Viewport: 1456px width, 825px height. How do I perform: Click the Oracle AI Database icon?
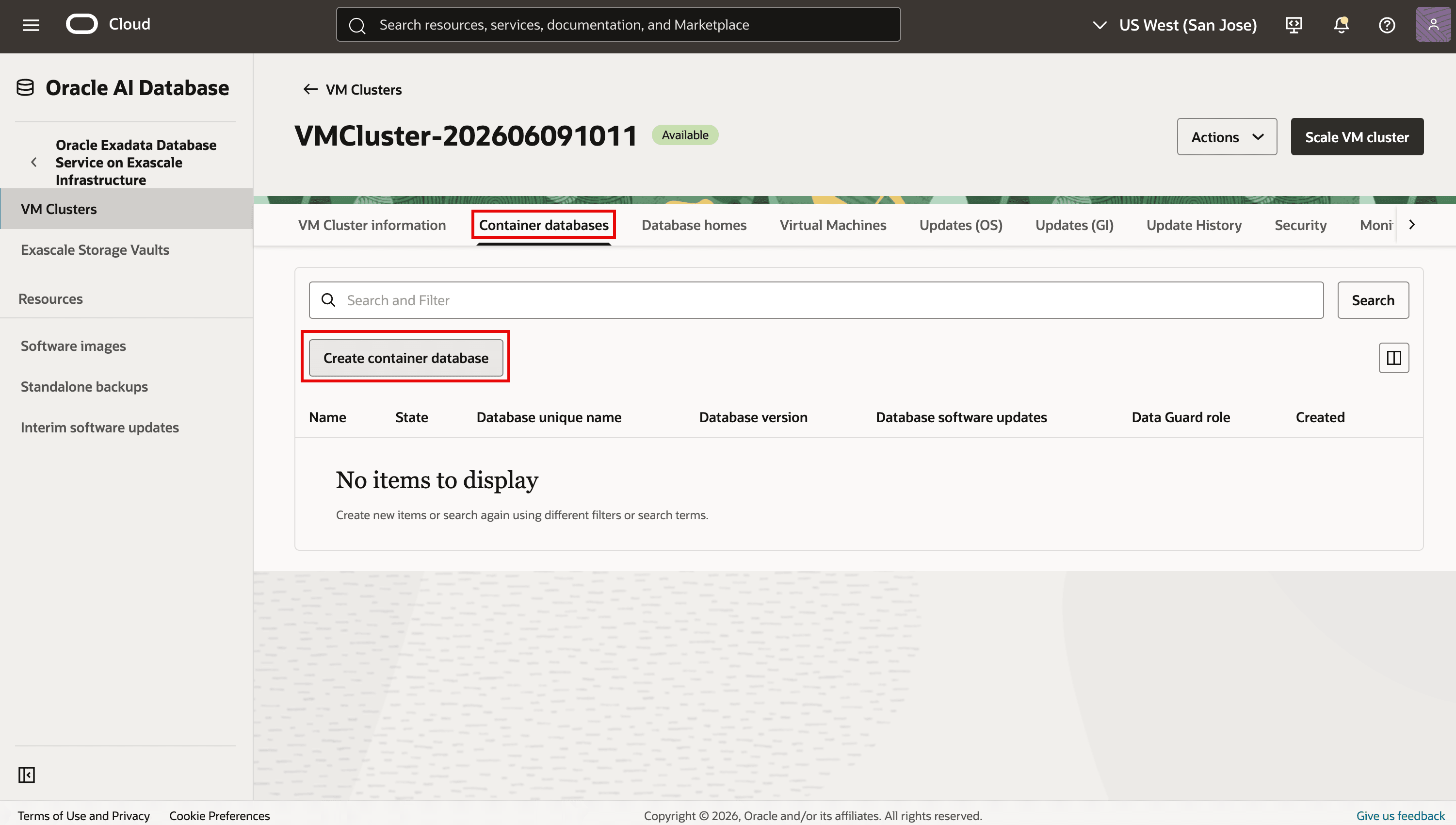coord(25,88)
